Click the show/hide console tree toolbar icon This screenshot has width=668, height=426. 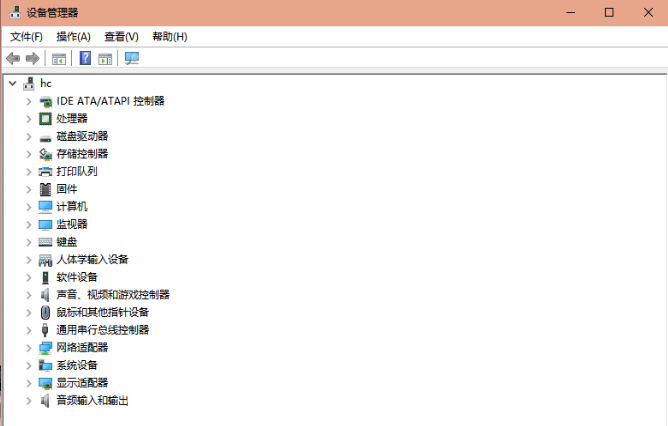[59, 59]
